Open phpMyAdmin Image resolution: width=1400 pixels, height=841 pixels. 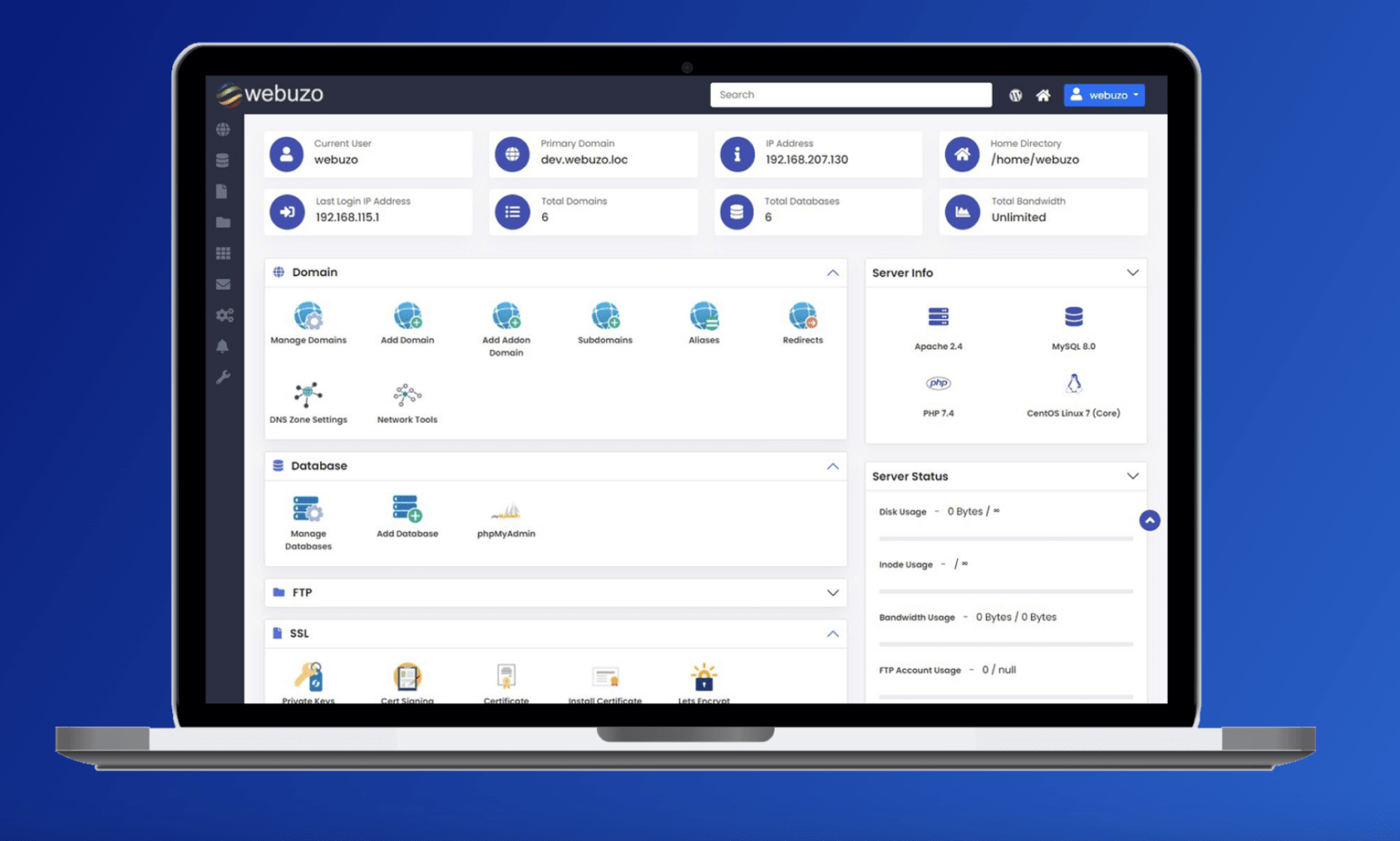pyautogui.click(x=506, y=512)
